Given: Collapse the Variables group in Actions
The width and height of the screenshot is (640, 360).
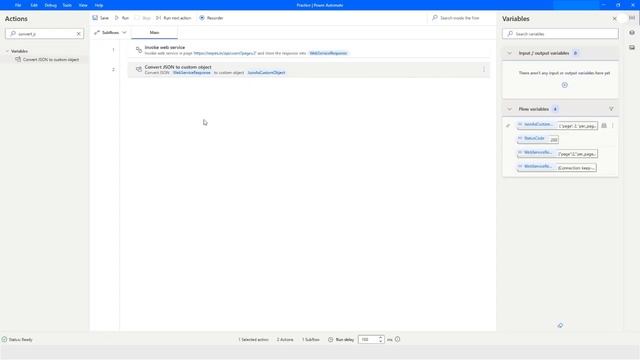Looking at the screenshot, I should pyautogui.click(x=7, y=51).
